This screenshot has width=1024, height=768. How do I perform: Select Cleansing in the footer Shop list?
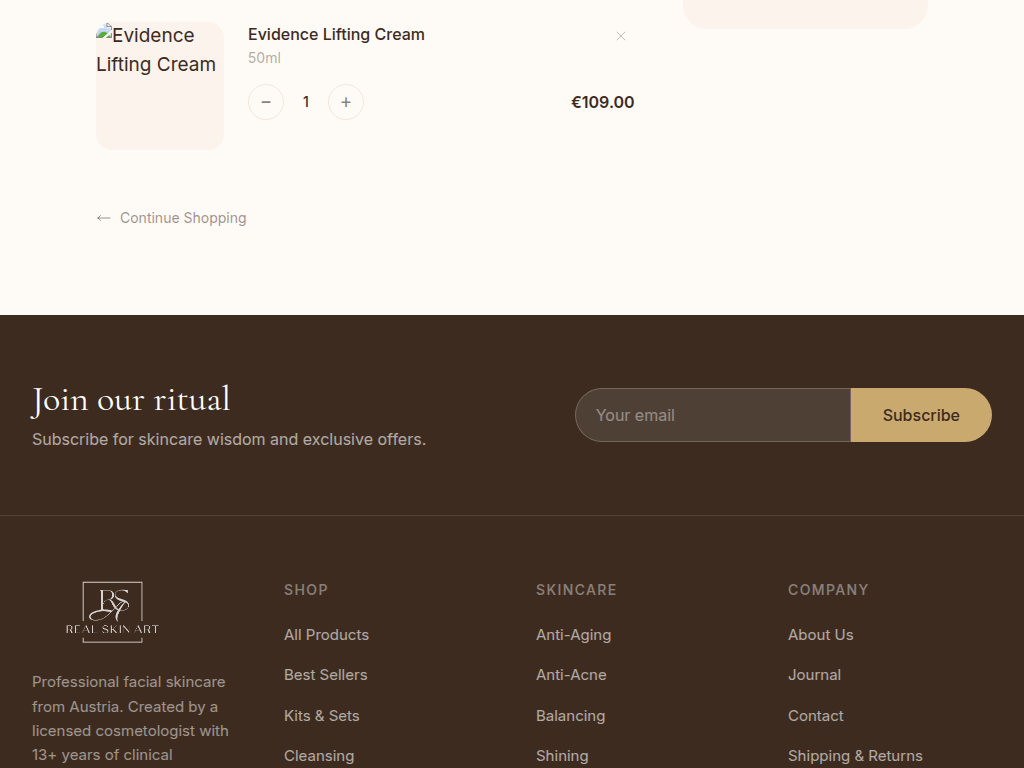(x=319, y=756)
